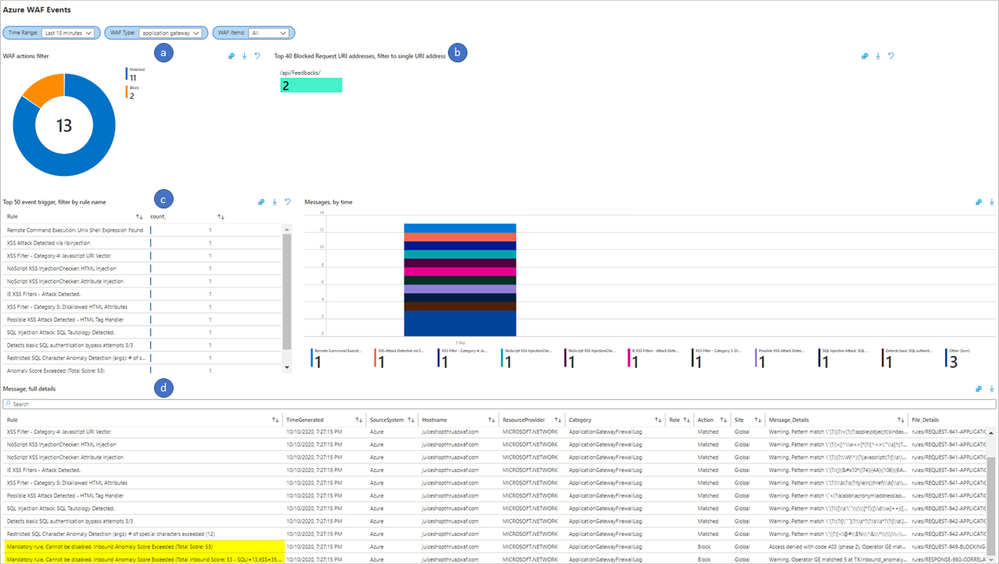Screen dimensions: 999x564
Task: Download Top 40 Blocked Request URI data
Action: coord(878,56)
